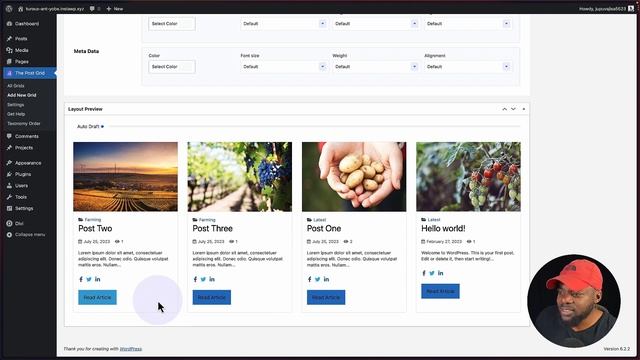Collapse the Layout Preview panel toggle
Viewport: 640px width, 360px height.
coord(524,109)
